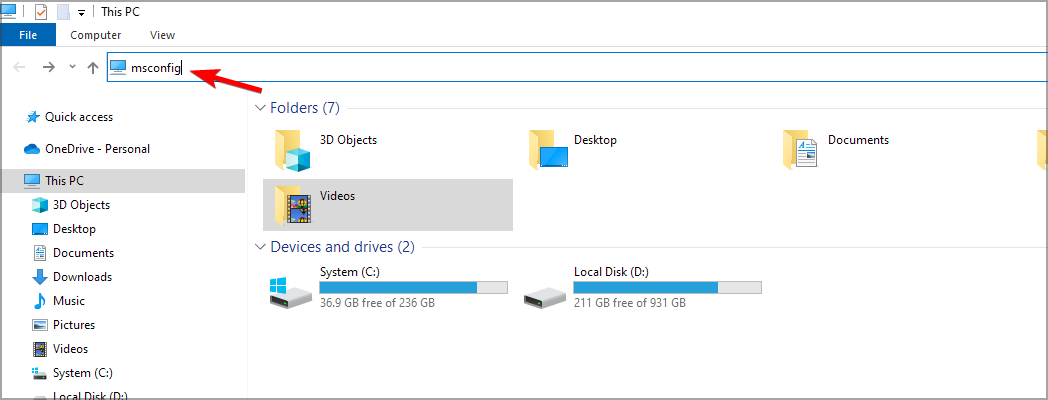1048x400 pixels.
Task: Switch to the Computer ribbon tab
Action: [96, 35]
